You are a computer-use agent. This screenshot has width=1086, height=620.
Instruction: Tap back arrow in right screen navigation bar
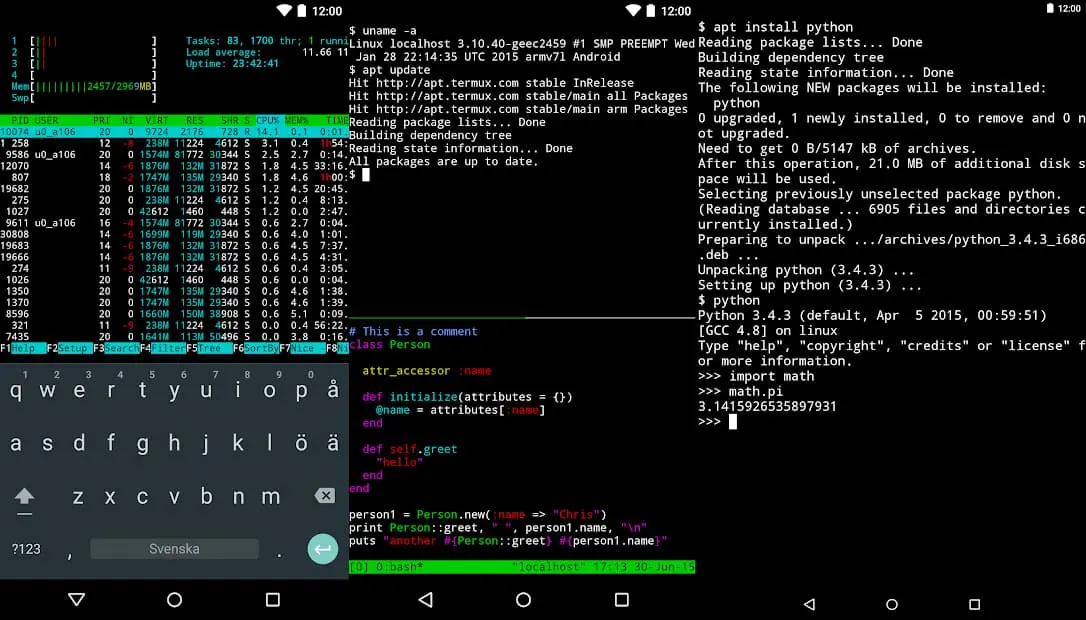click(809, 604)
